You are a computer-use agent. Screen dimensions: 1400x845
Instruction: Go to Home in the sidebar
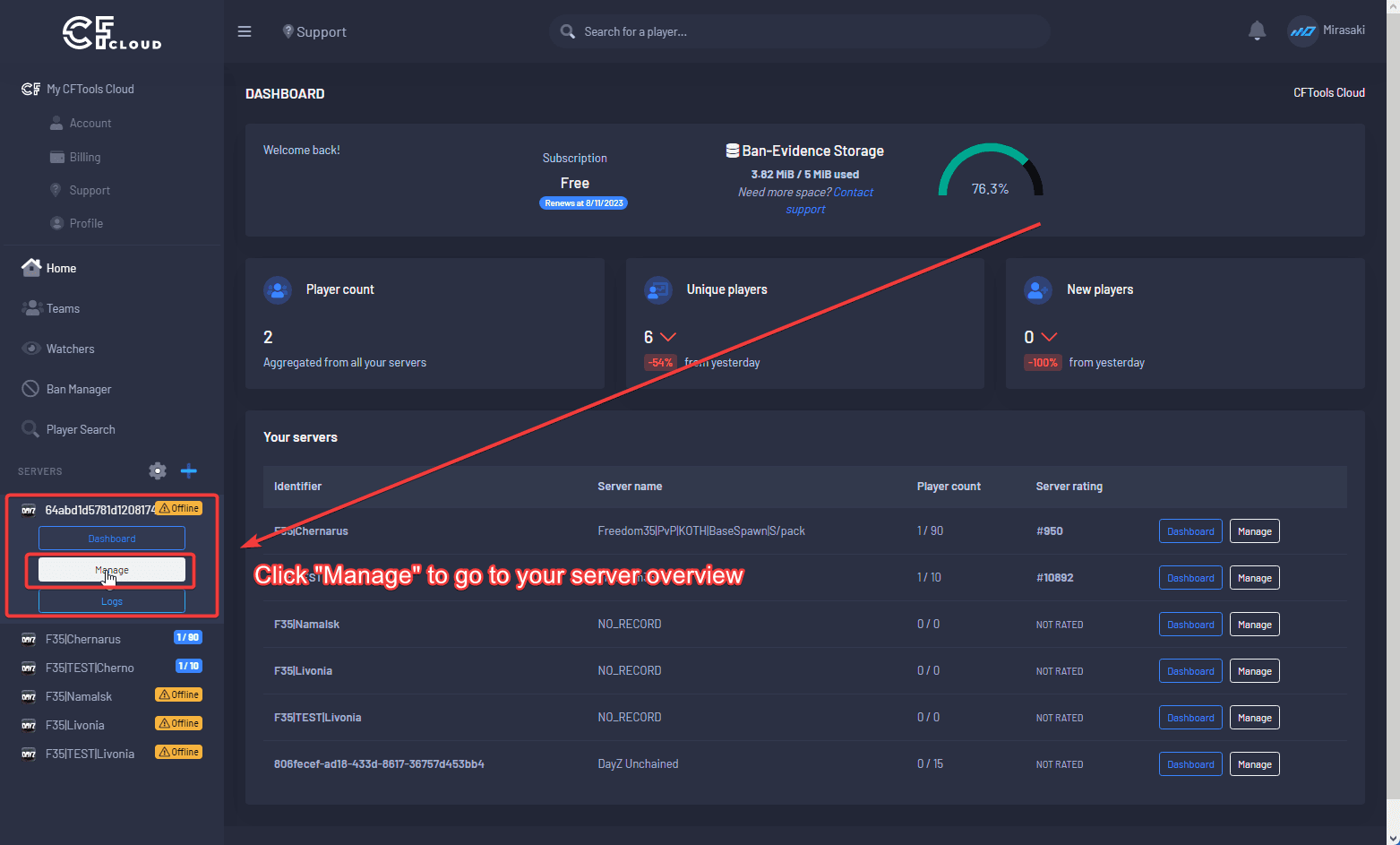tap(61, 268)
